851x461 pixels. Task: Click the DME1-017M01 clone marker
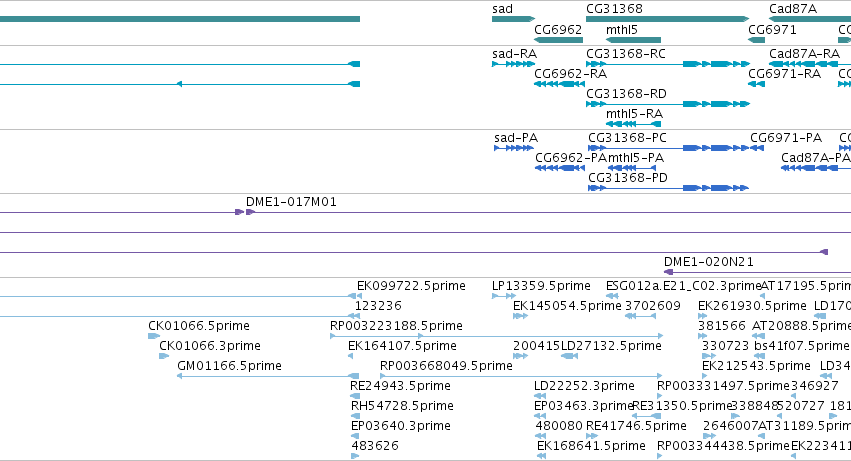click(x=245, y=212)
